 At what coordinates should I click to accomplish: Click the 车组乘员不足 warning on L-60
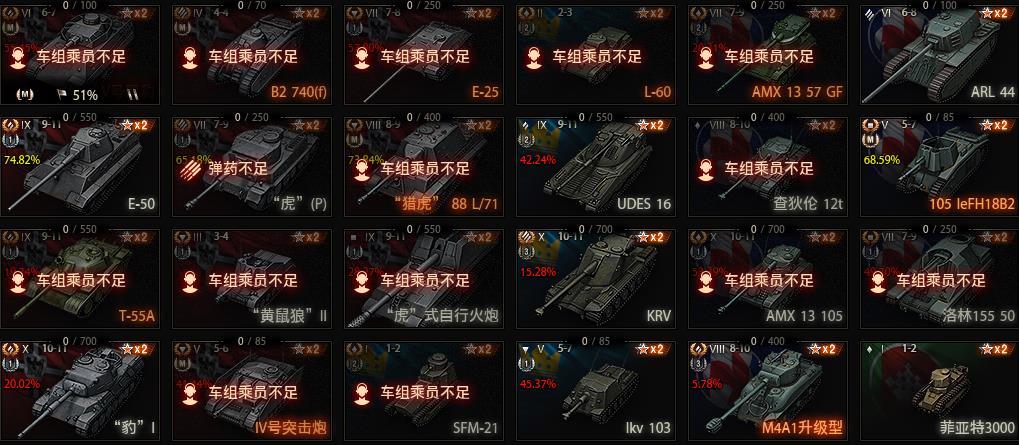(597, 57)
